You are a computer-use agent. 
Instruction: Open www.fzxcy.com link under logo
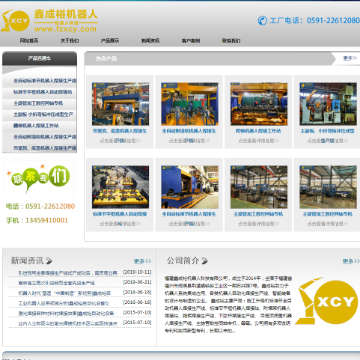(x=65, y=29)
